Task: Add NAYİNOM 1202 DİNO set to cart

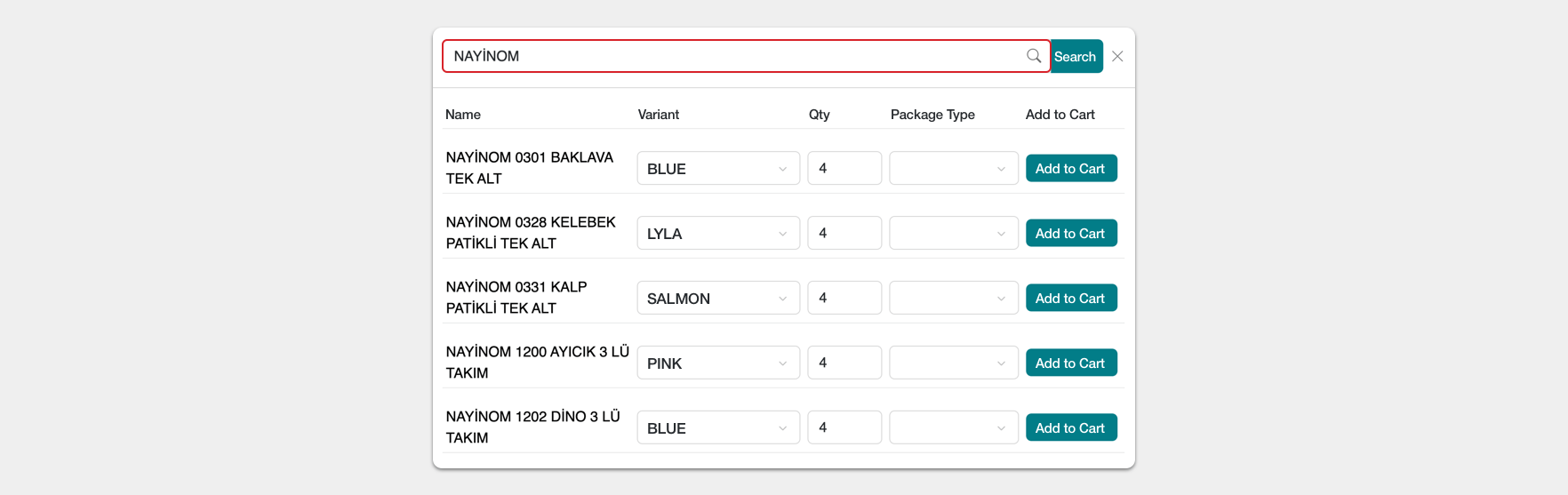Action: pos(1071,427)
